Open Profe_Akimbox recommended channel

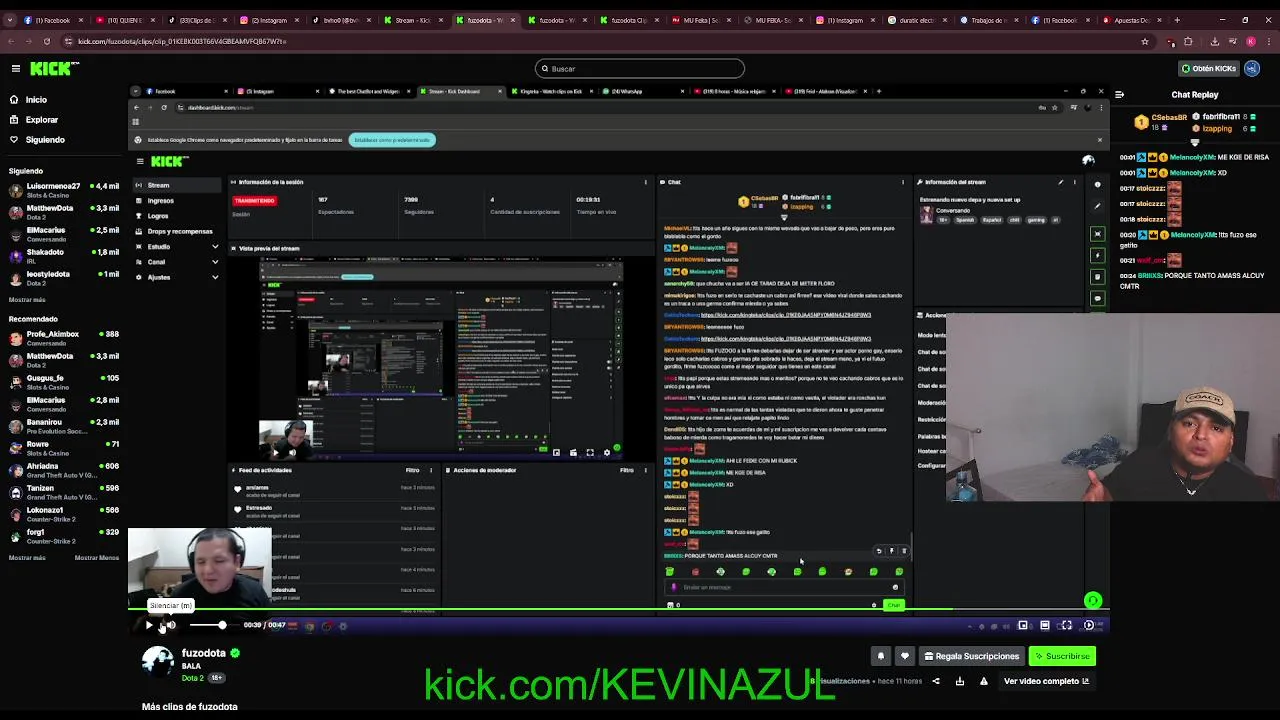click(x=64, y=338)
